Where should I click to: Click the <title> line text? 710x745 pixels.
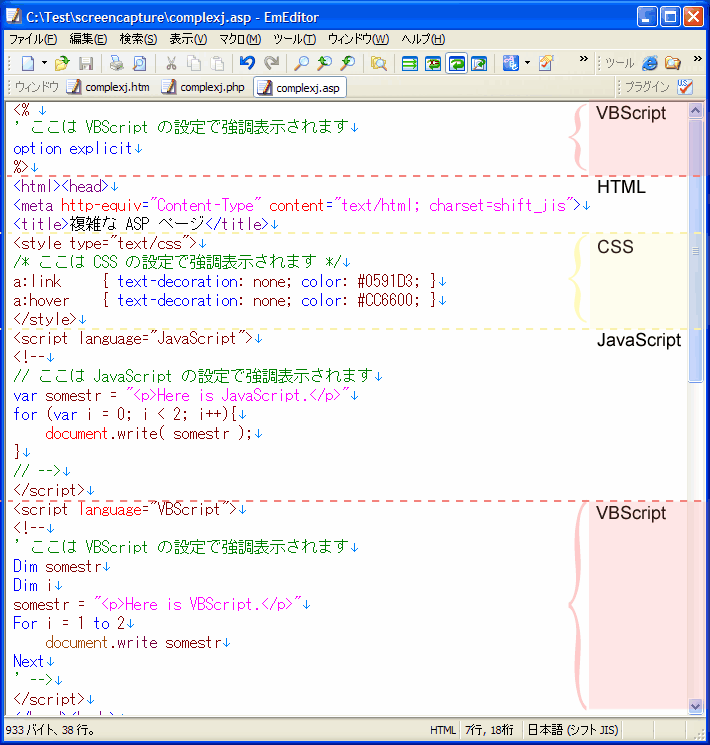coord(141,224)
